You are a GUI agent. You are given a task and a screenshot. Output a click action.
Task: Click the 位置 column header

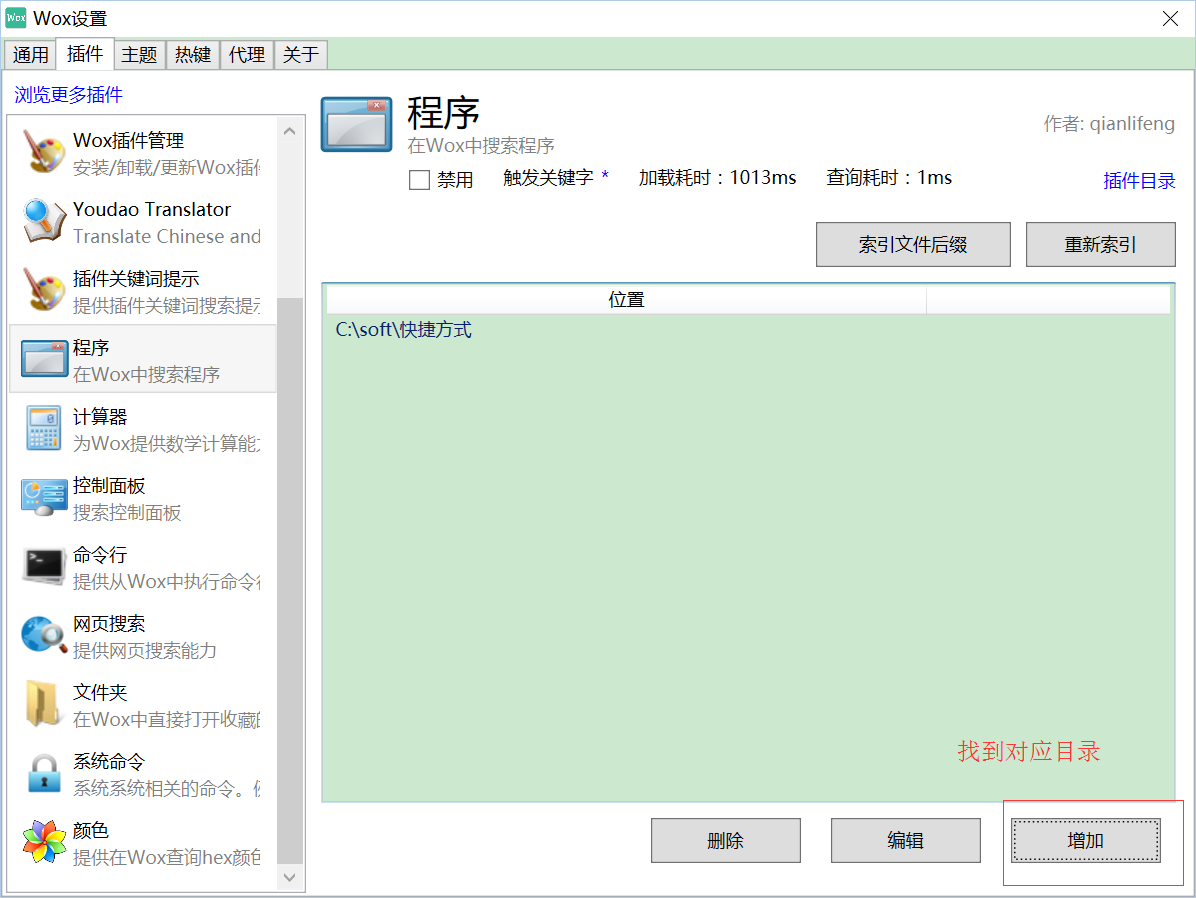coord(626,299)
